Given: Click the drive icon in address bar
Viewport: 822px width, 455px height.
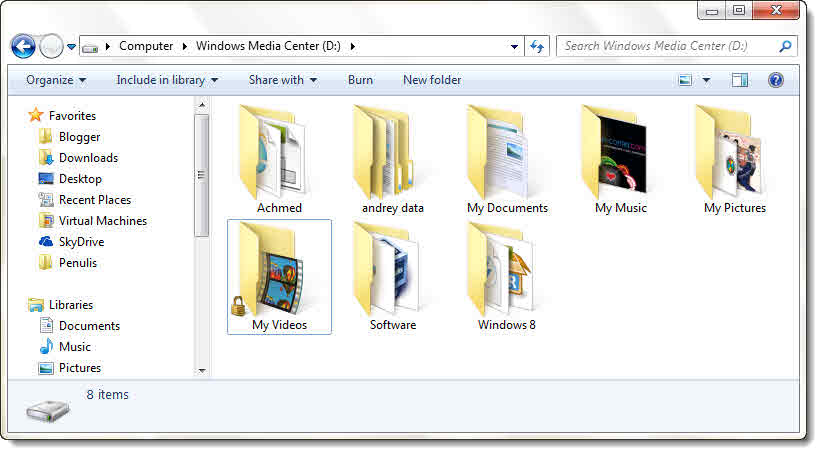Looking at the screenshot, I should click(90, 47).
